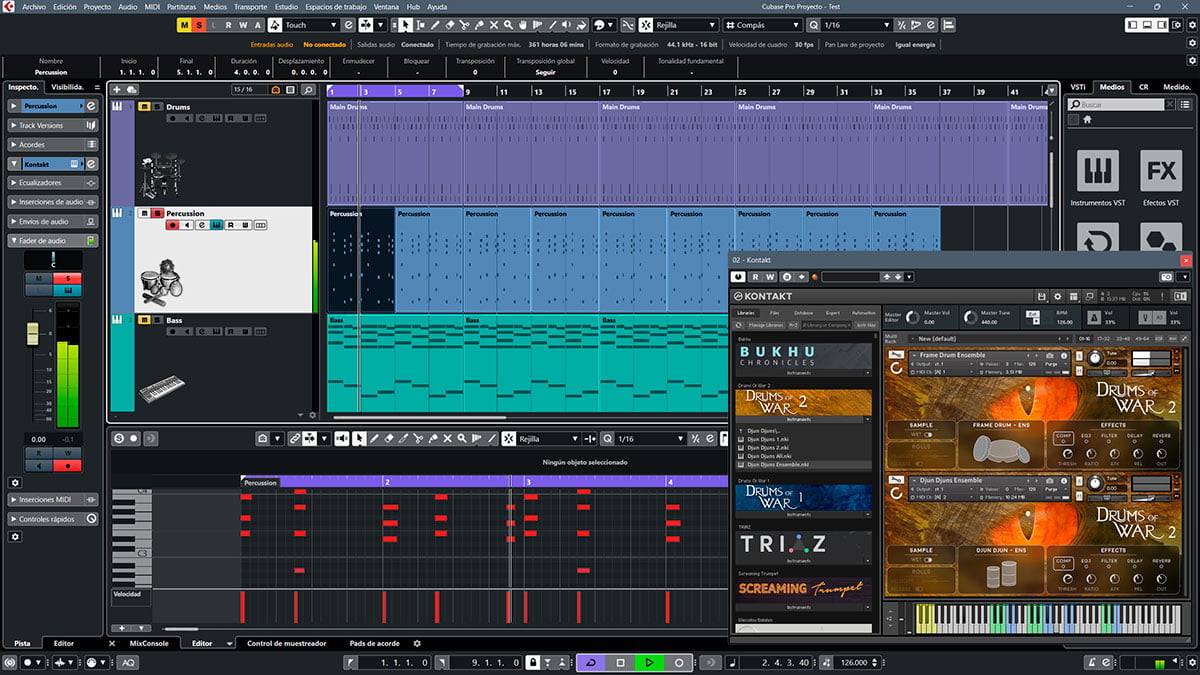Click the Instrumentos VST keyboard tile
The height and width of the screenshot is (675, 1200).
[x=1097, y=171]
